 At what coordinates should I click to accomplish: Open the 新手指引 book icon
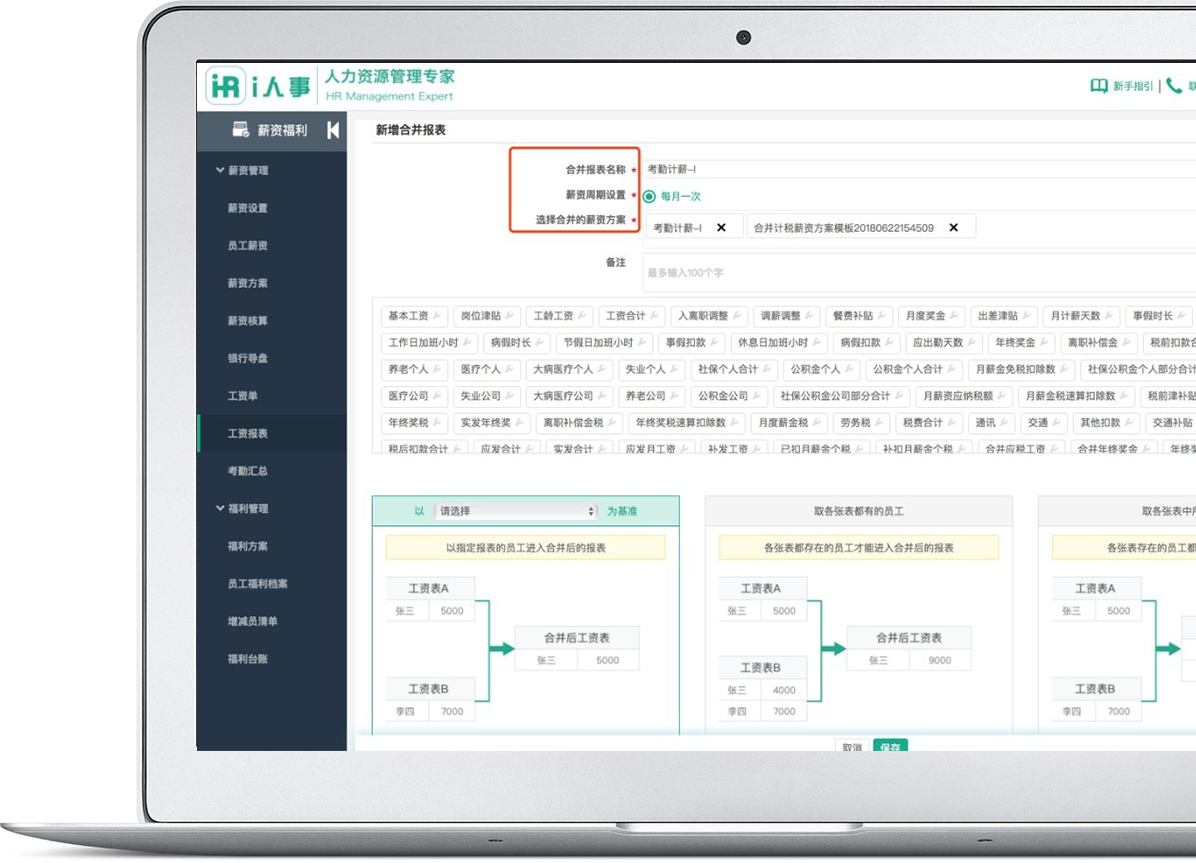(x=1098, y=86)
